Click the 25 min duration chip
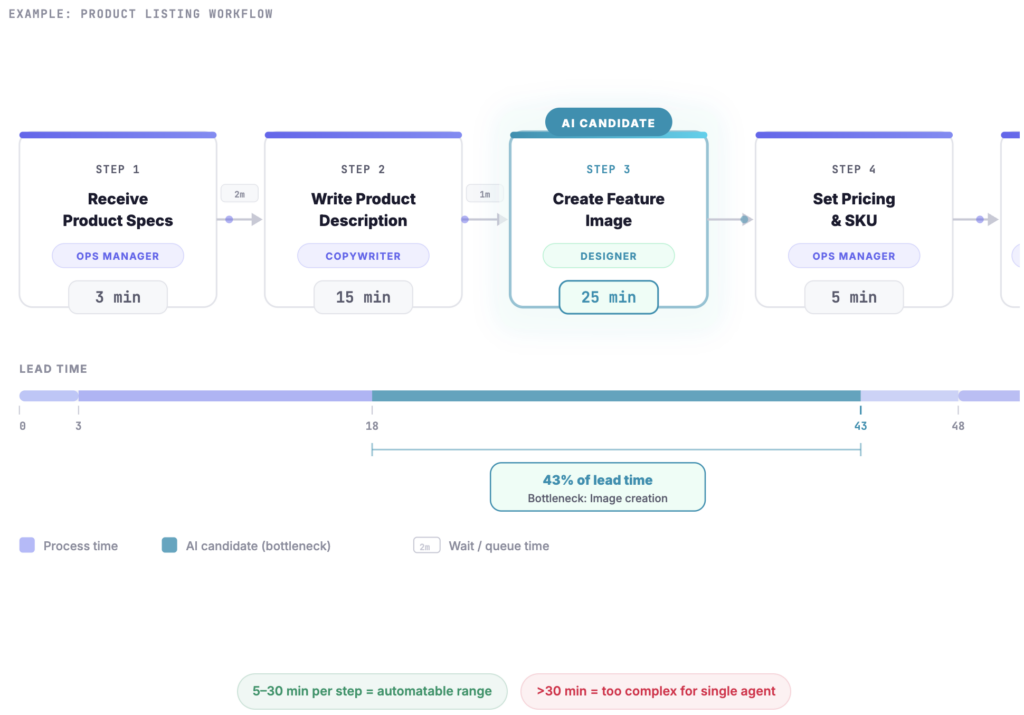 pyautogui.click(x=608, y=297)
